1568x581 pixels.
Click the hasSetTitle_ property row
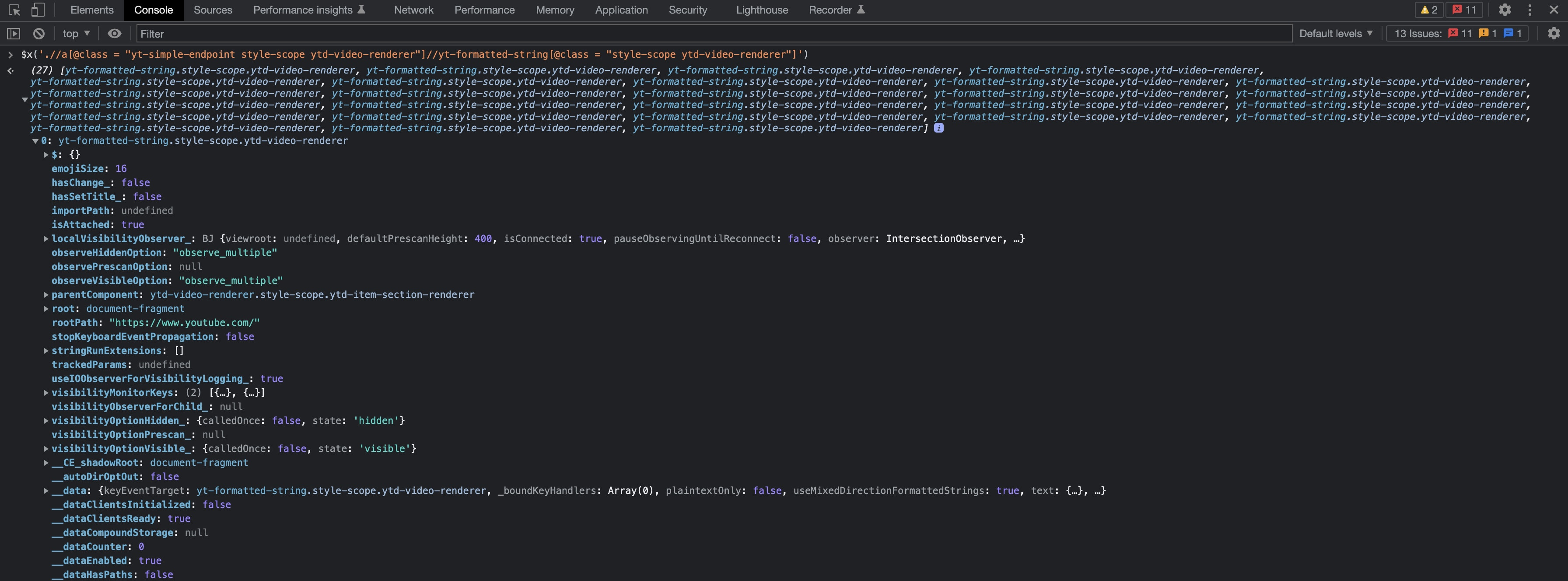pyautogui.click(x=106, y=196)
